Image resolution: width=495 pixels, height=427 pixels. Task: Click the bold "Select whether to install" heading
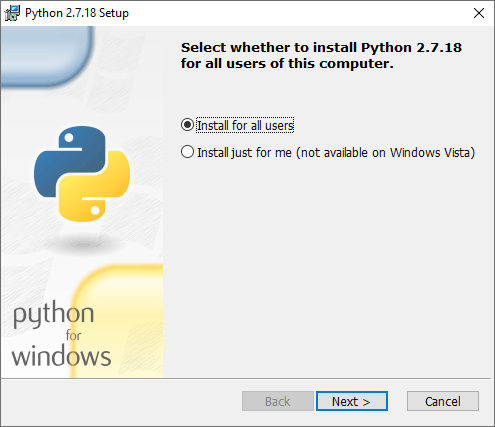coord(321,55)
